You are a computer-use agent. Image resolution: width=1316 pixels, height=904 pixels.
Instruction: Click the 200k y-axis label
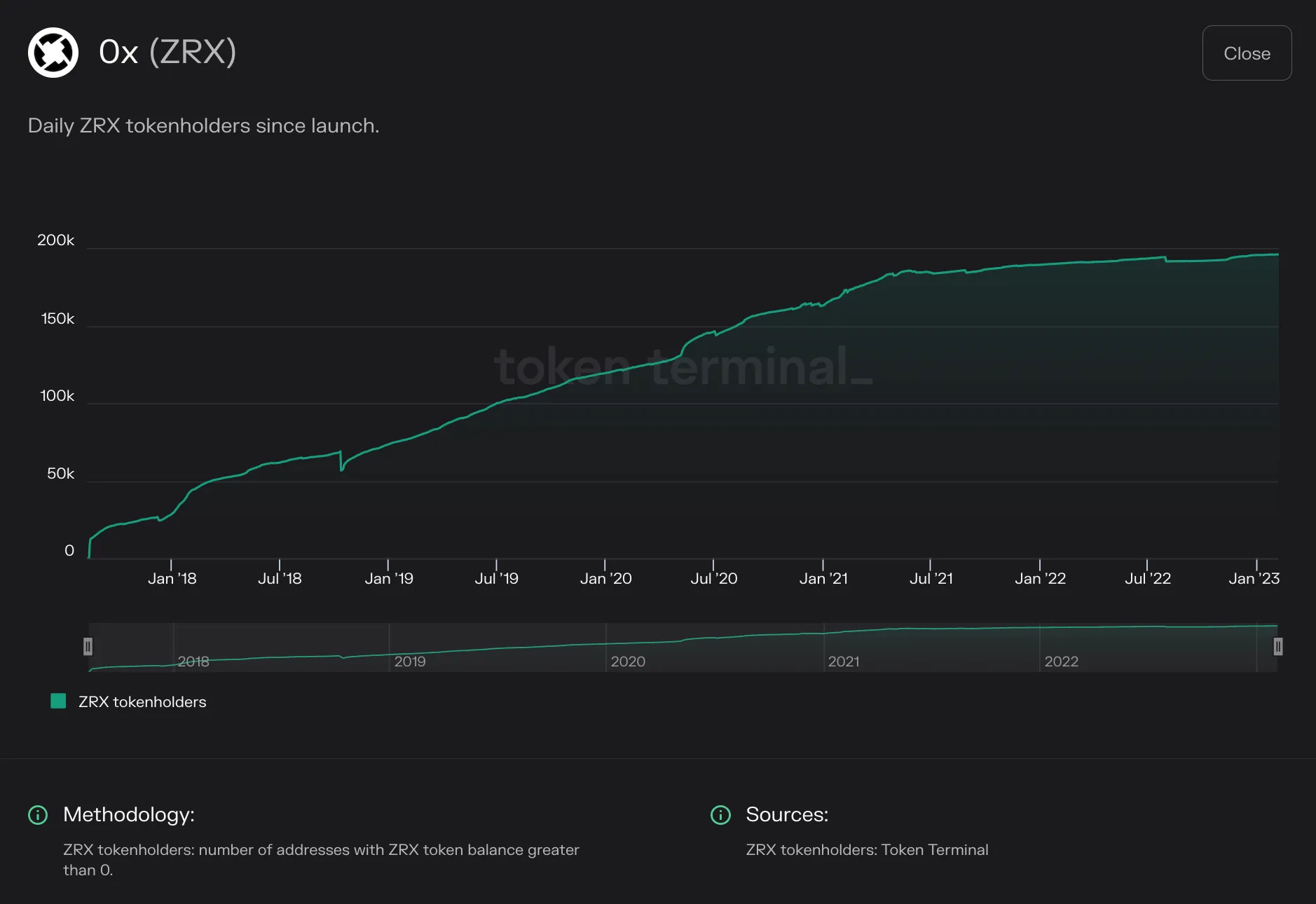[x=55, y=240]
